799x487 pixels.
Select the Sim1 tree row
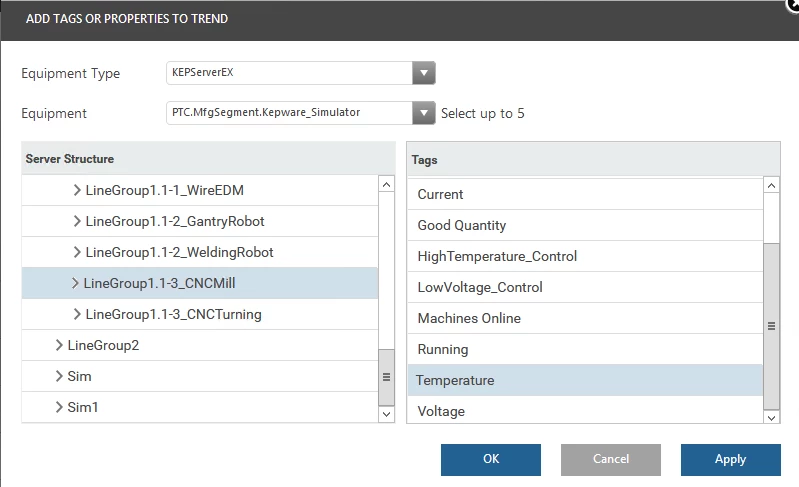tap(200, 408)
